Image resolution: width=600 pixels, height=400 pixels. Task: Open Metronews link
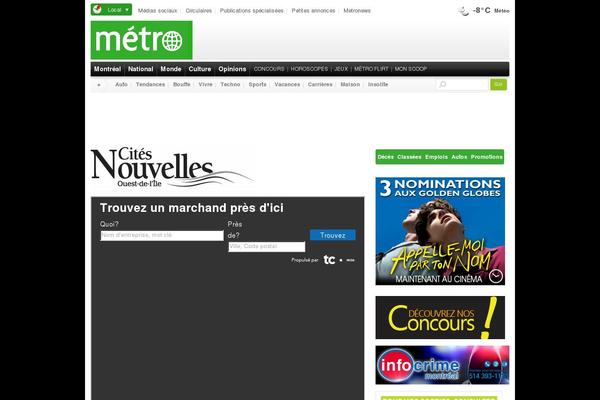(x=357, y=11)
